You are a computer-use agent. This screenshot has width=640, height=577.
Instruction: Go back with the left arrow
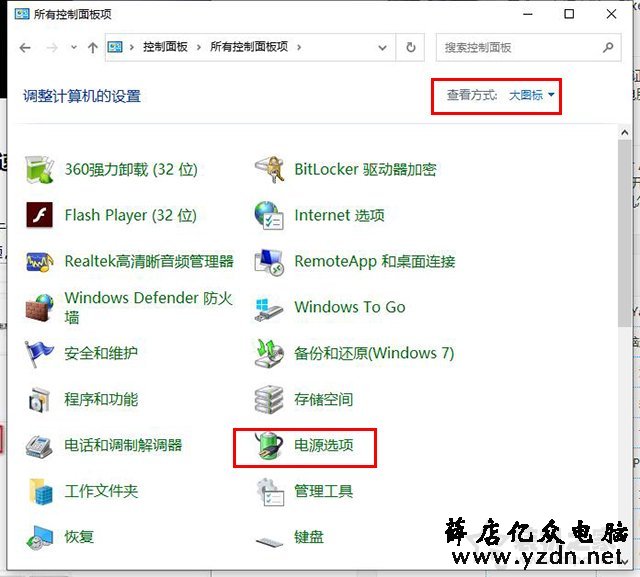click(x=25, y=48)
